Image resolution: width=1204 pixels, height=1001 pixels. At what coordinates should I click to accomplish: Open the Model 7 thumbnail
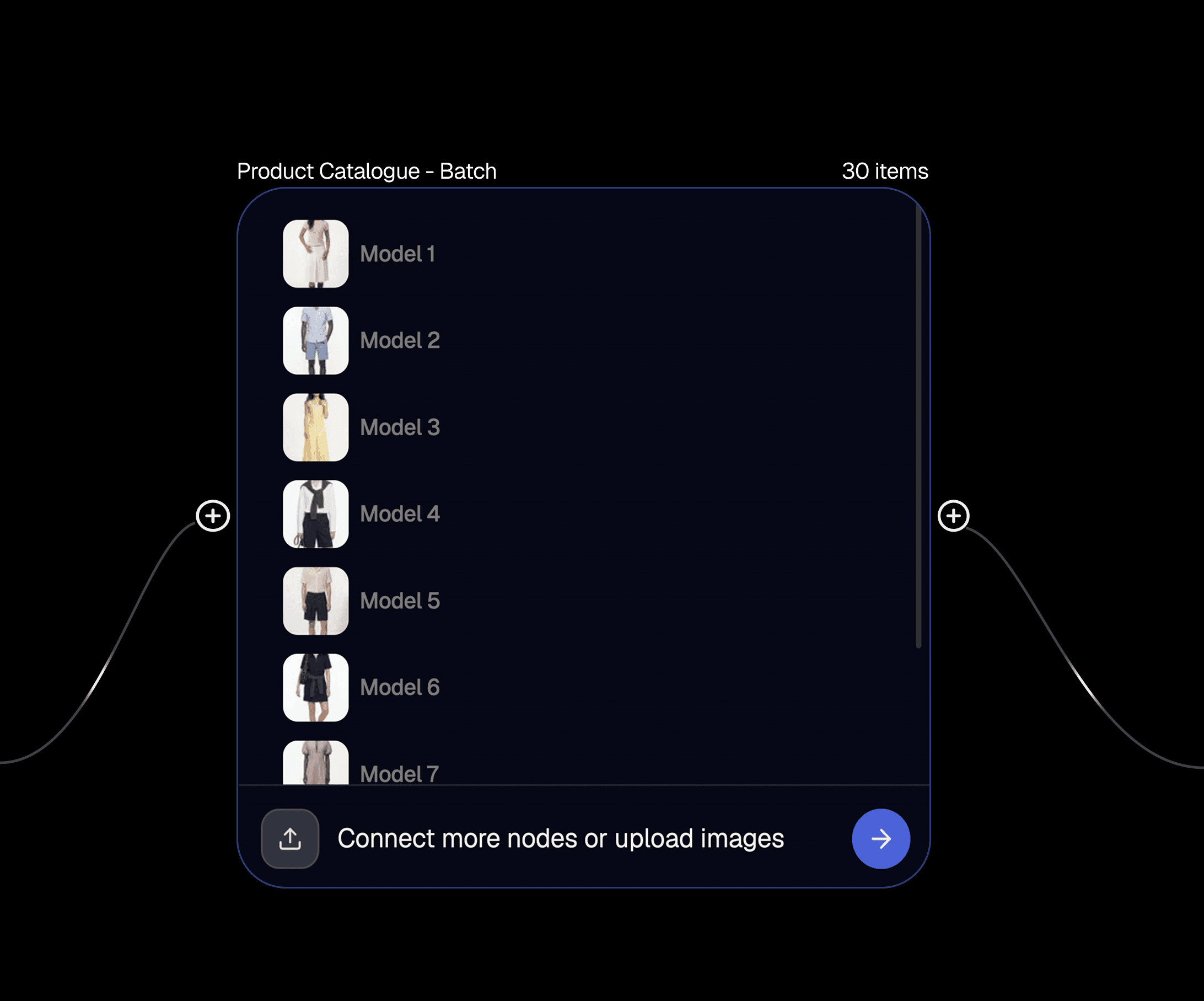click(316, 762)
